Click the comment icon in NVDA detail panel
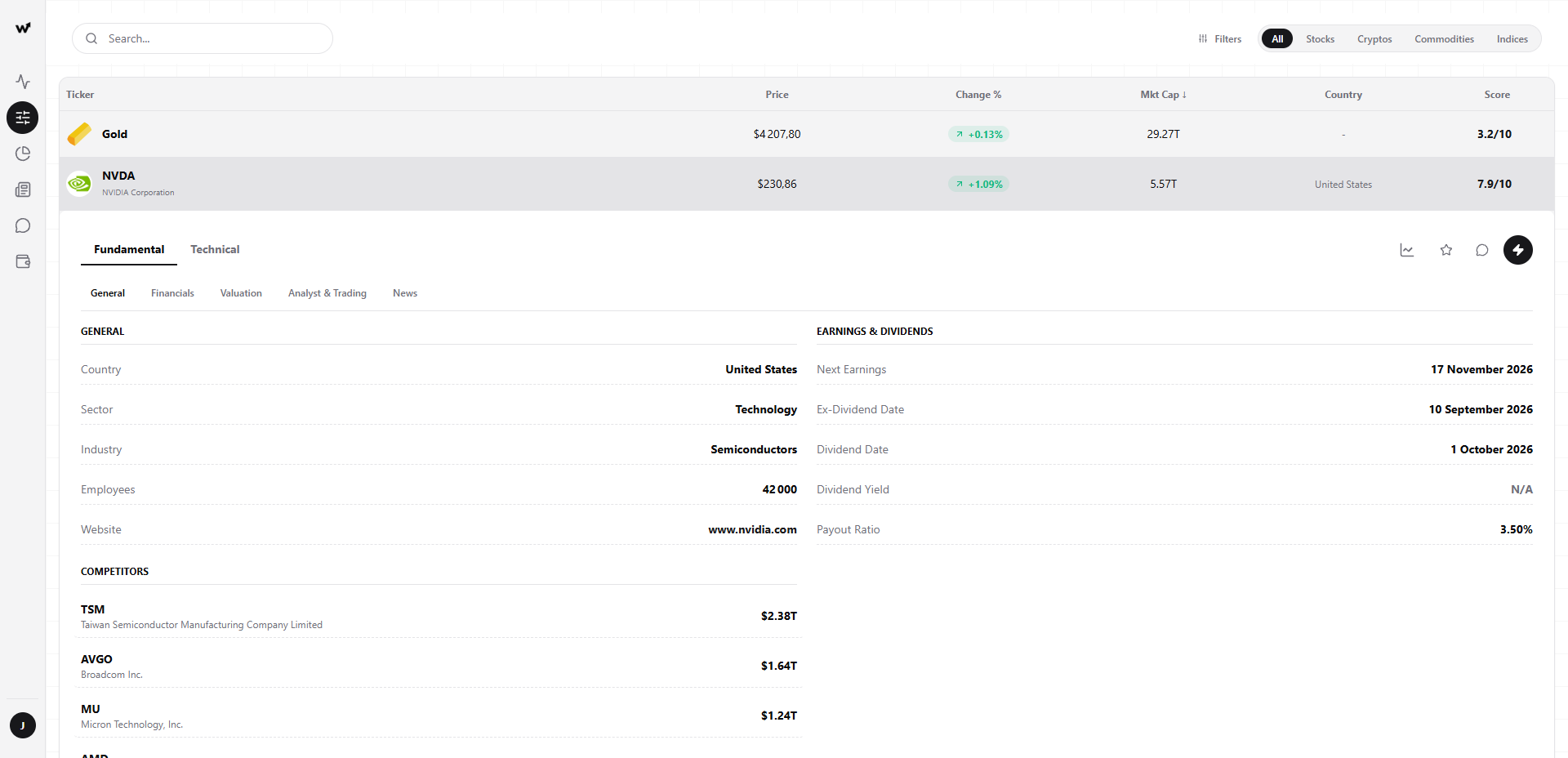Screen dimensions: 1568x758 [1482, 250]
